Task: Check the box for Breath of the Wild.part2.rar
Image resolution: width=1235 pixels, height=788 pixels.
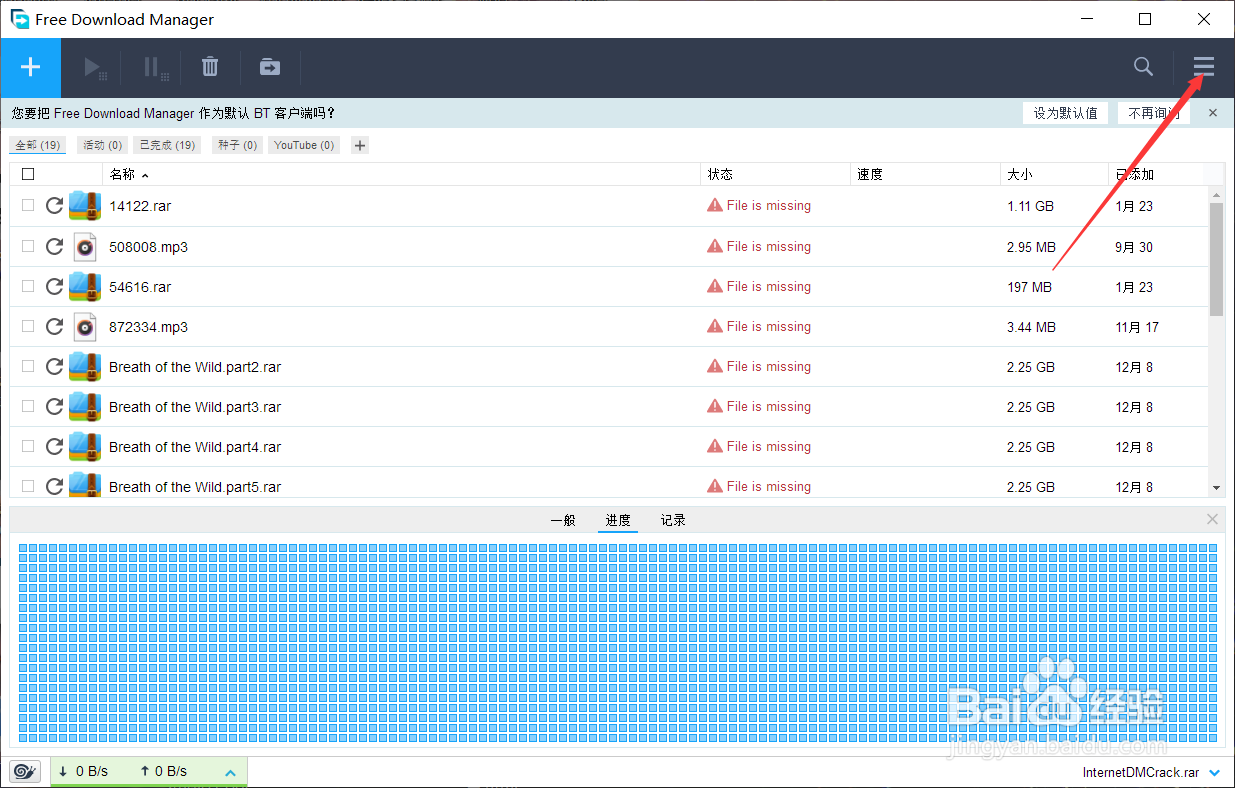Action: point(28,365)
